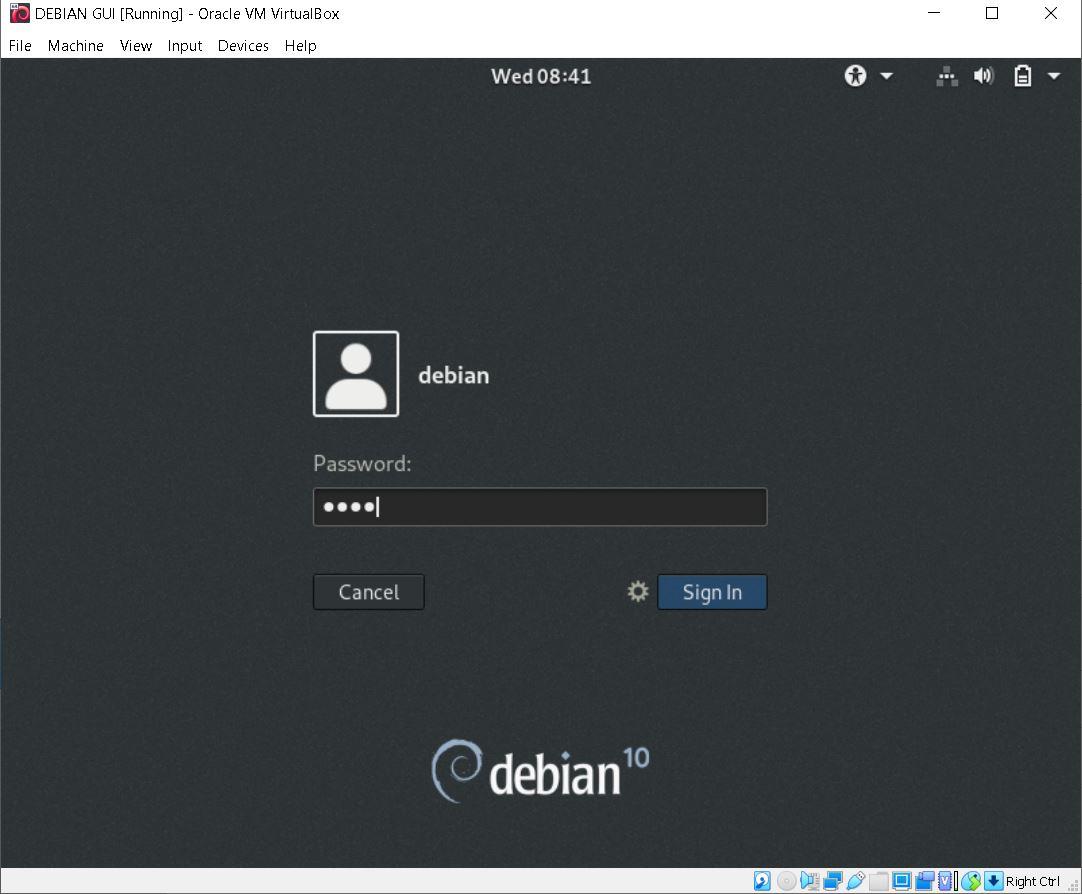Click the network adapters status icon
Viewport: 1082px width, 894px height.
(833, 881)
